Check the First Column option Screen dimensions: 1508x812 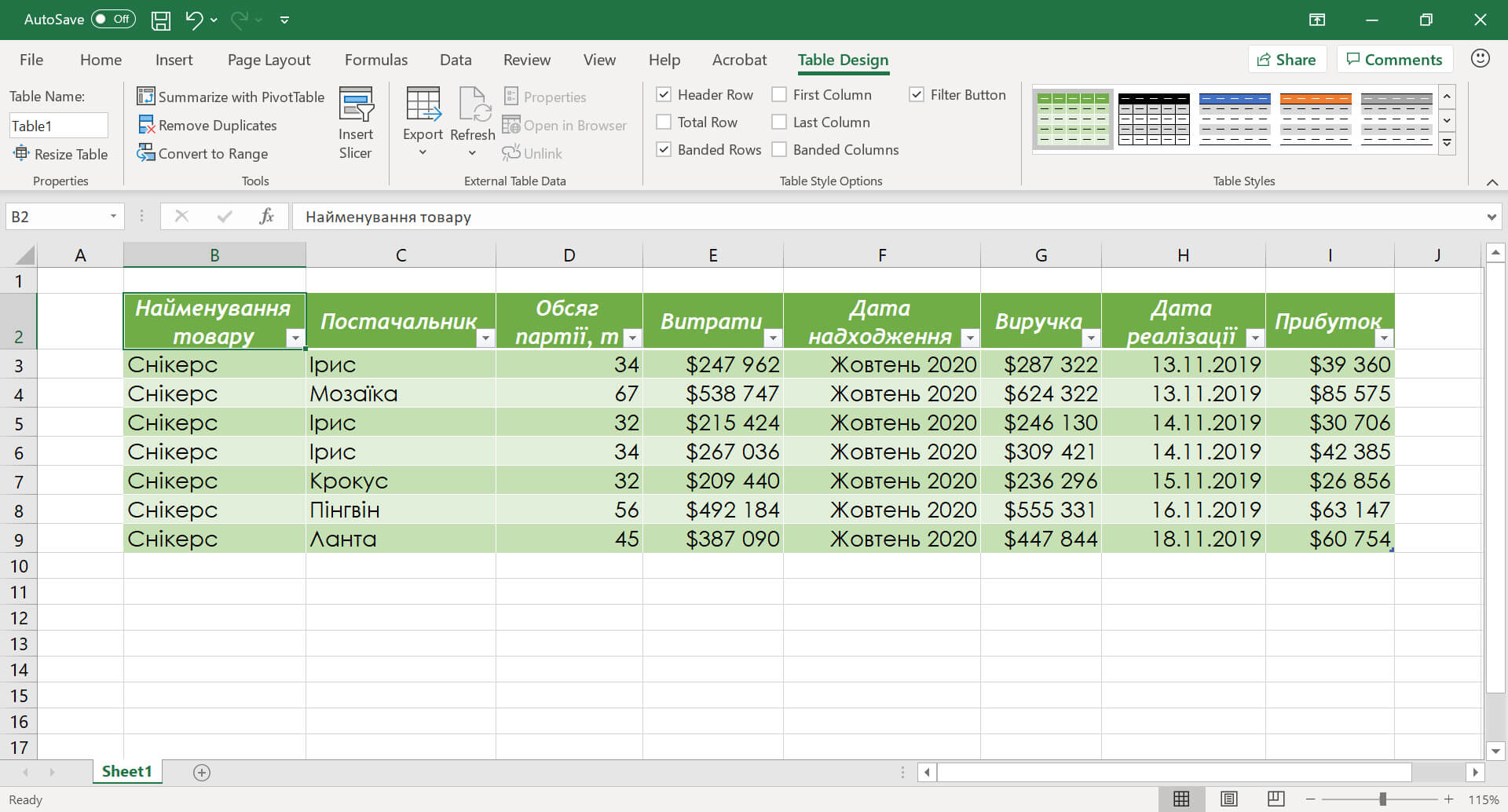(x=779, y=94)
